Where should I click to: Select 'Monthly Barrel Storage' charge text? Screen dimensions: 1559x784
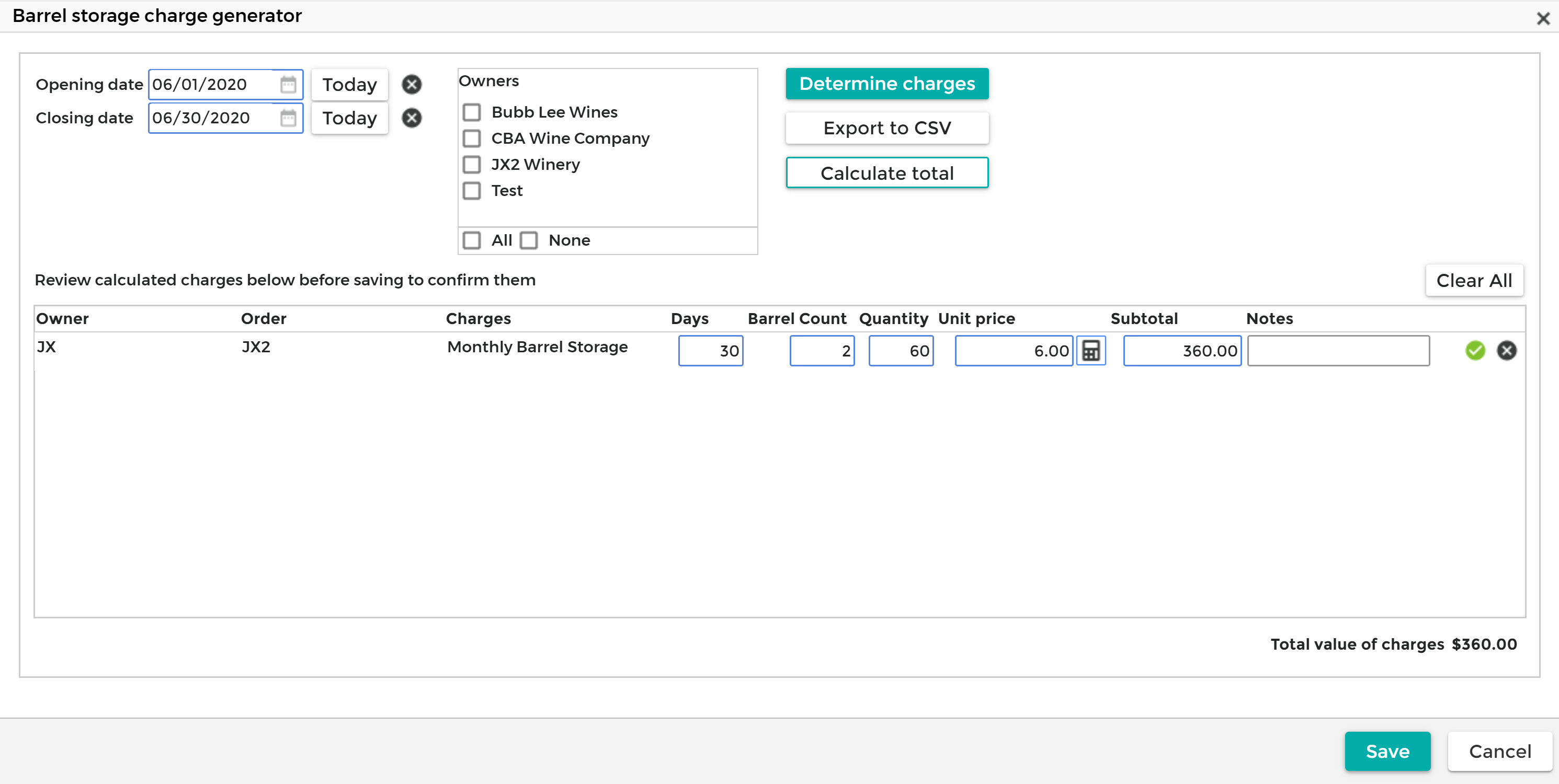pos(537,347)
